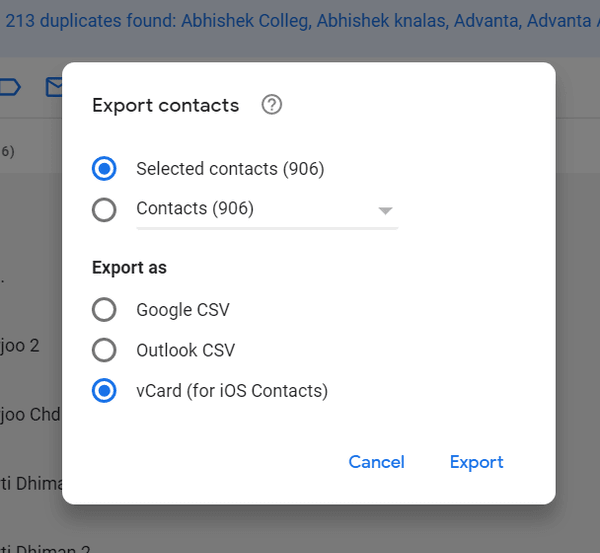The height and width of the screenshot is (553, 600).
Task: Click the email envelope icon in toolbar
Action: click(x=54, y=87)
